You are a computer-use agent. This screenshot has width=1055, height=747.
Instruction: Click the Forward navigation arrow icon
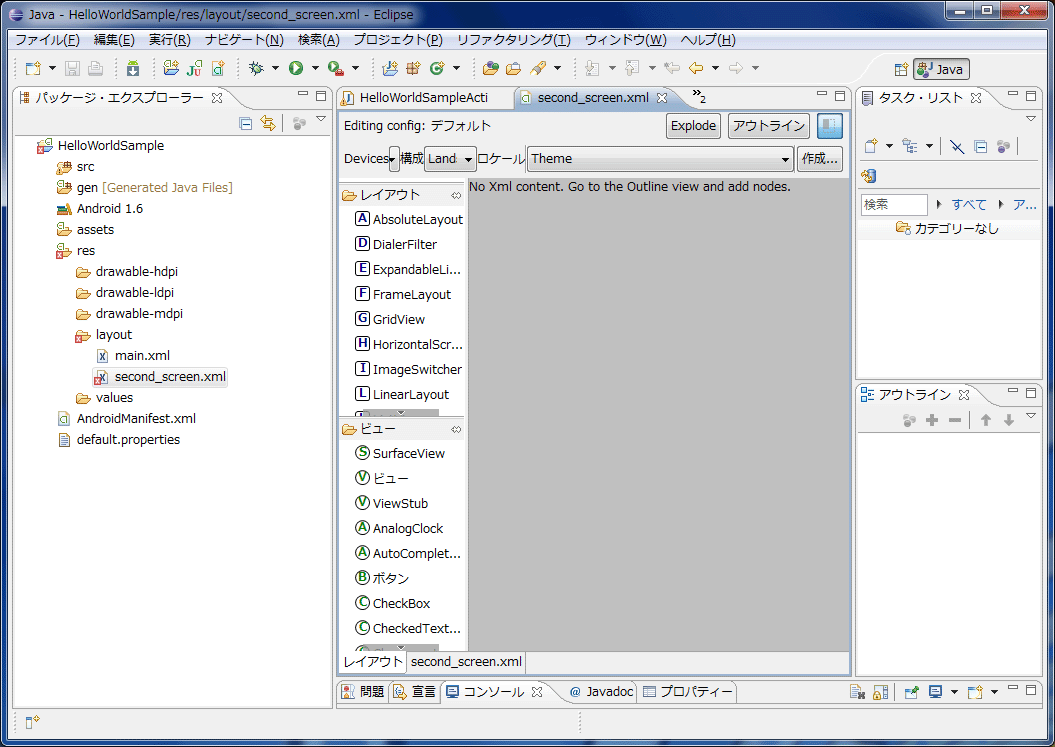point(736,68)
